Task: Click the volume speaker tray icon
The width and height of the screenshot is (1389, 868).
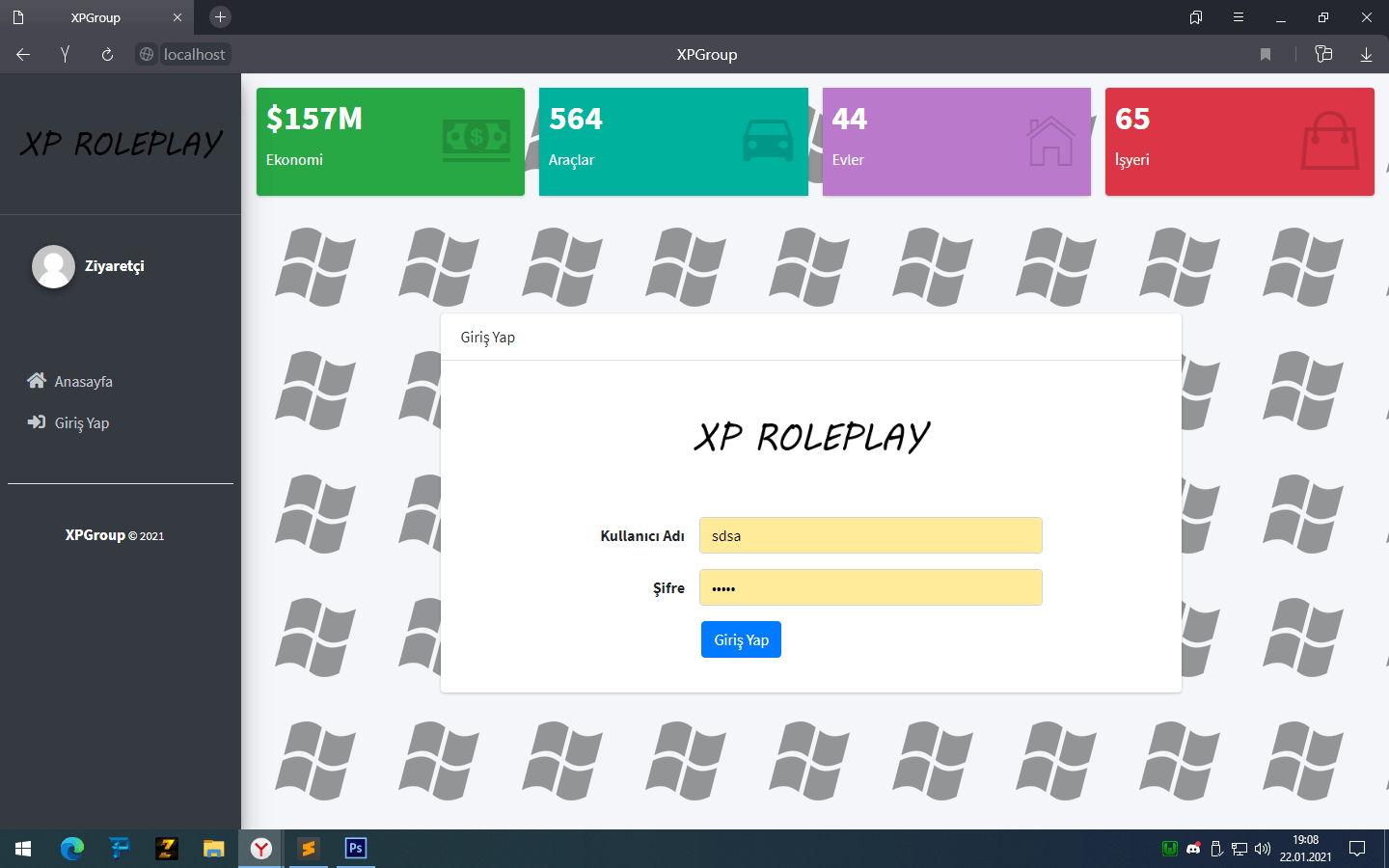Action: click(x=1263, y=849)
